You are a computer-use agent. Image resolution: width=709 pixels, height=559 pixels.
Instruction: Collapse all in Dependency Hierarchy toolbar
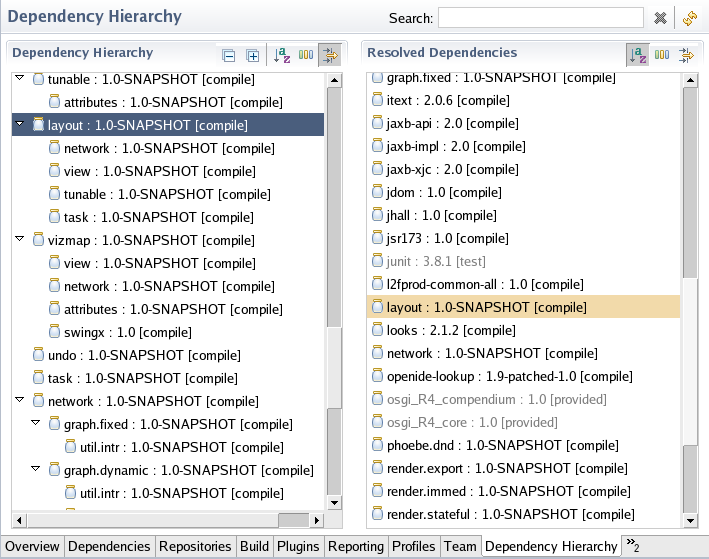[229, 56]
